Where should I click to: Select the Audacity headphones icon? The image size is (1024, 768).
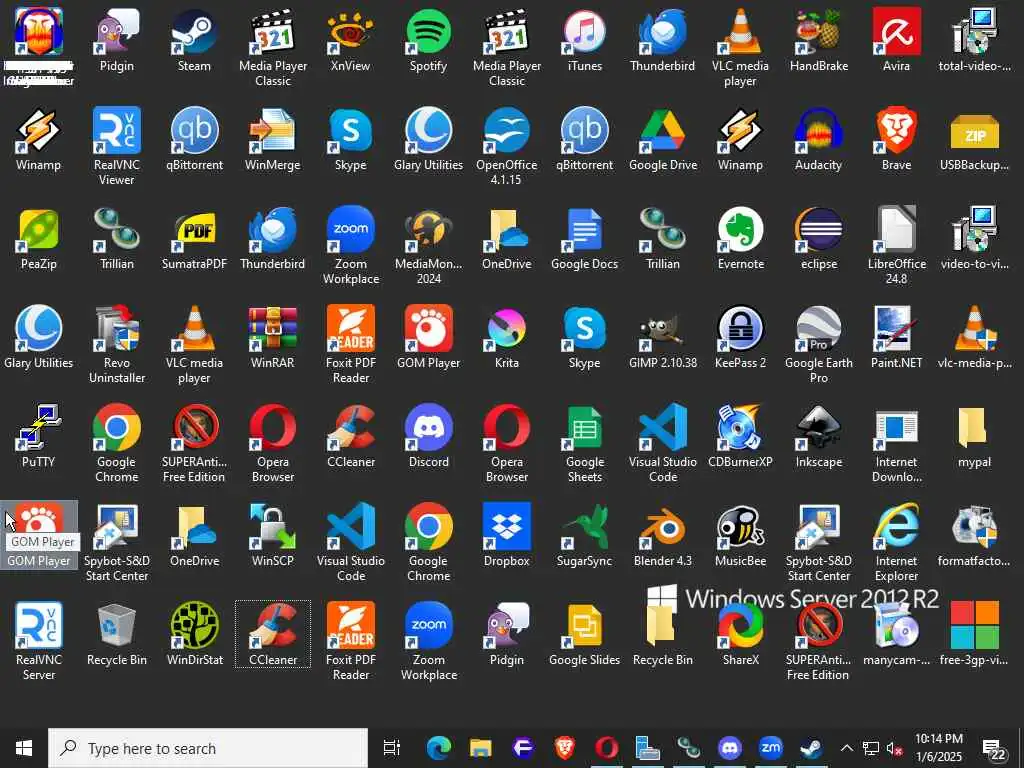[818, 140]
